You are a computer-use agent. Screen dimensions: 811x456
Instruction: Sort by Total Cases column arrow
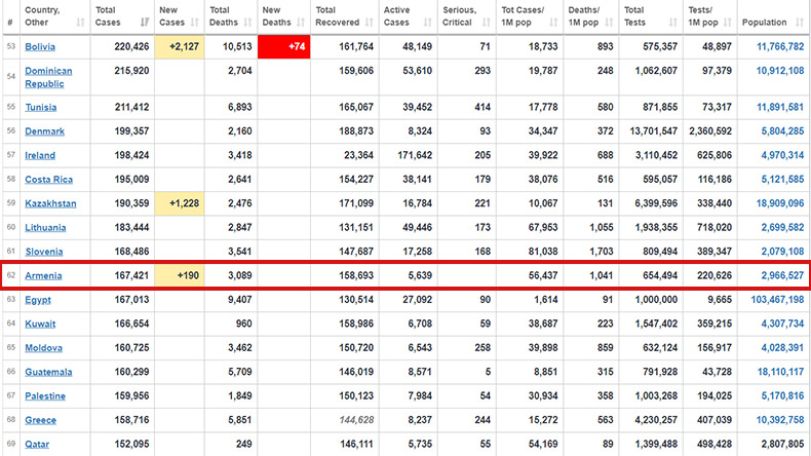[x=145, y=22]
